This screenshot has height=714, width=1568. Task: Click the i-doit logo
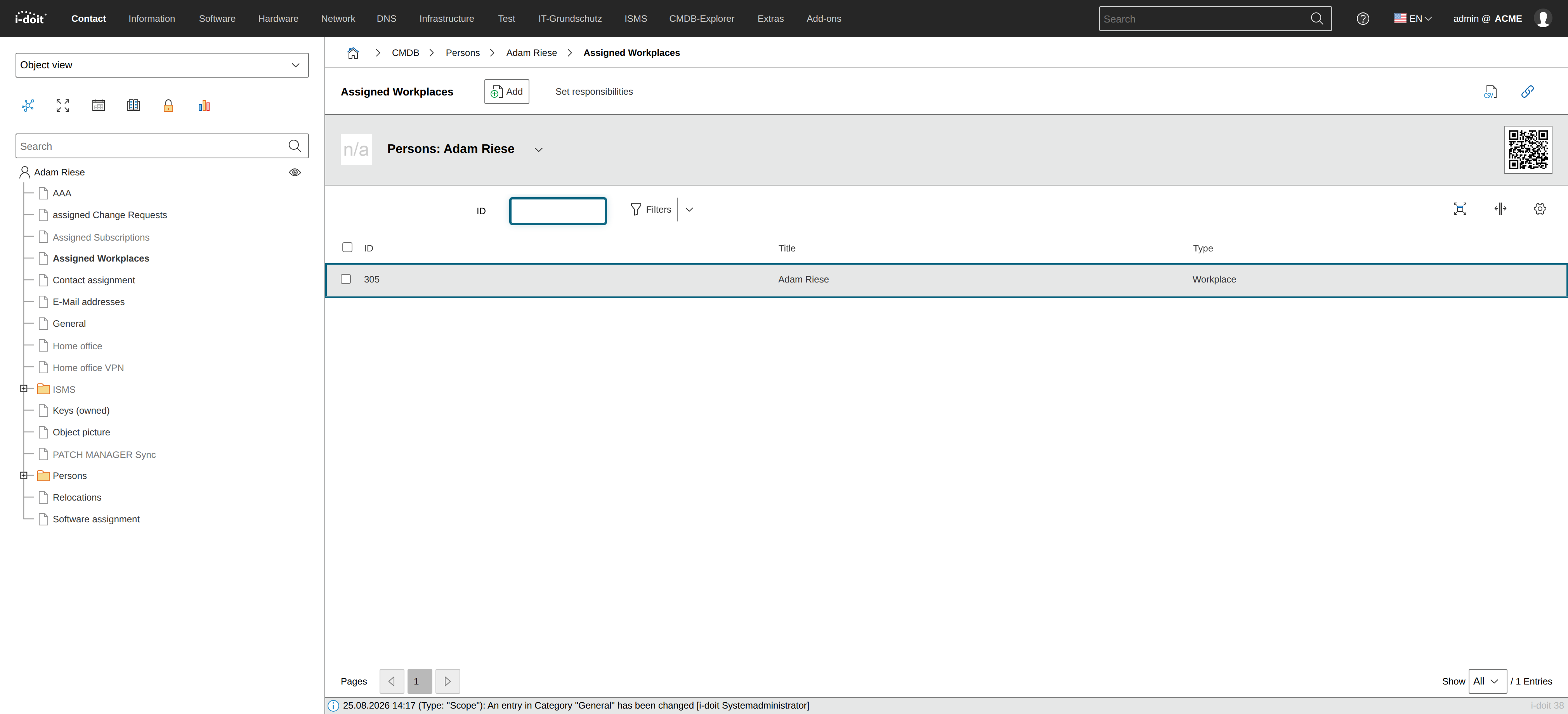click(30, 18)
